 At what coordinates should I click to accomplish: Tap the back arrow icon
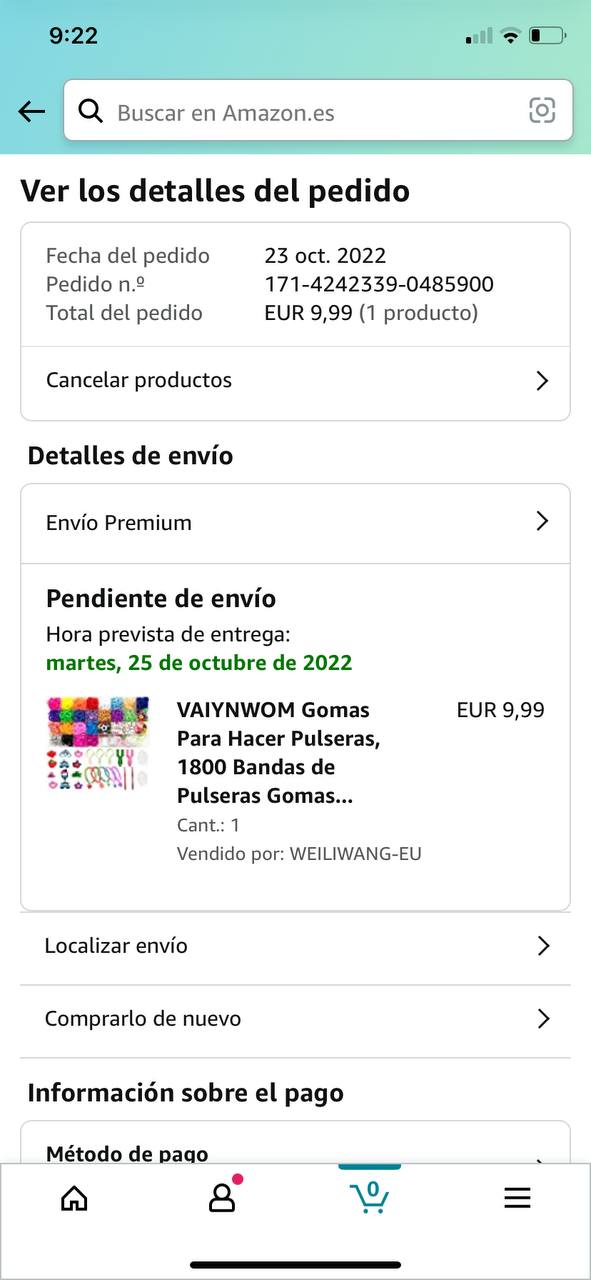pos(32,111)
